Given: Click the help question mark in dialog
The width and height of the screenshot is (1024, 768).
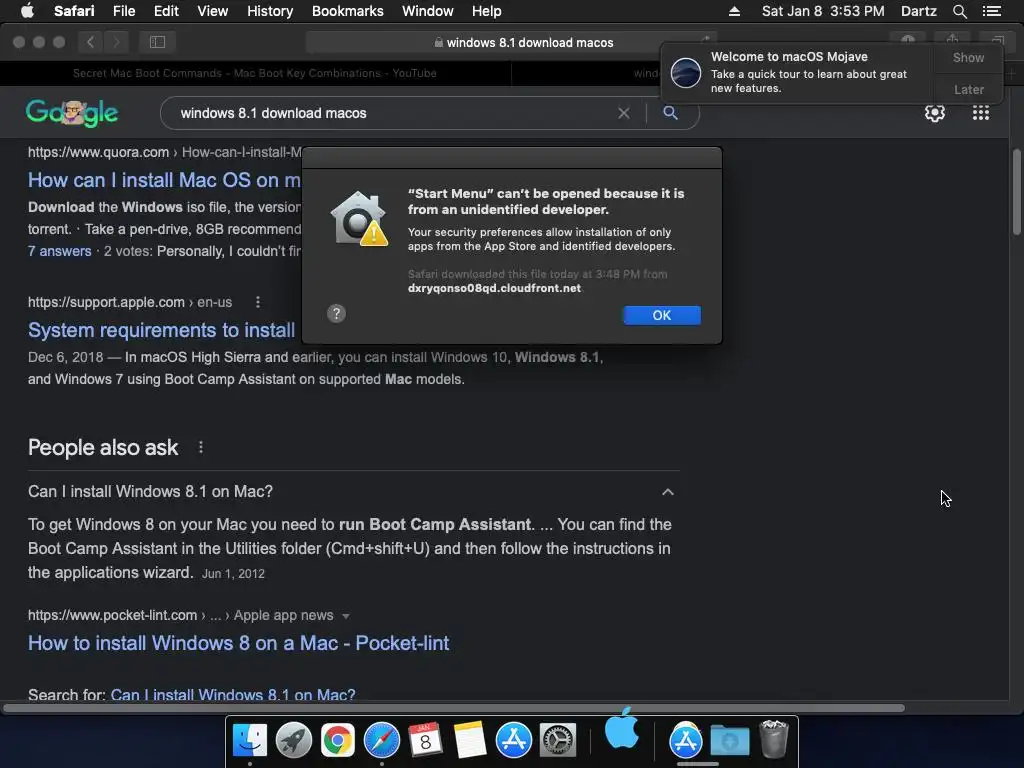Looking at the screenshot, I should click(336, 313).
